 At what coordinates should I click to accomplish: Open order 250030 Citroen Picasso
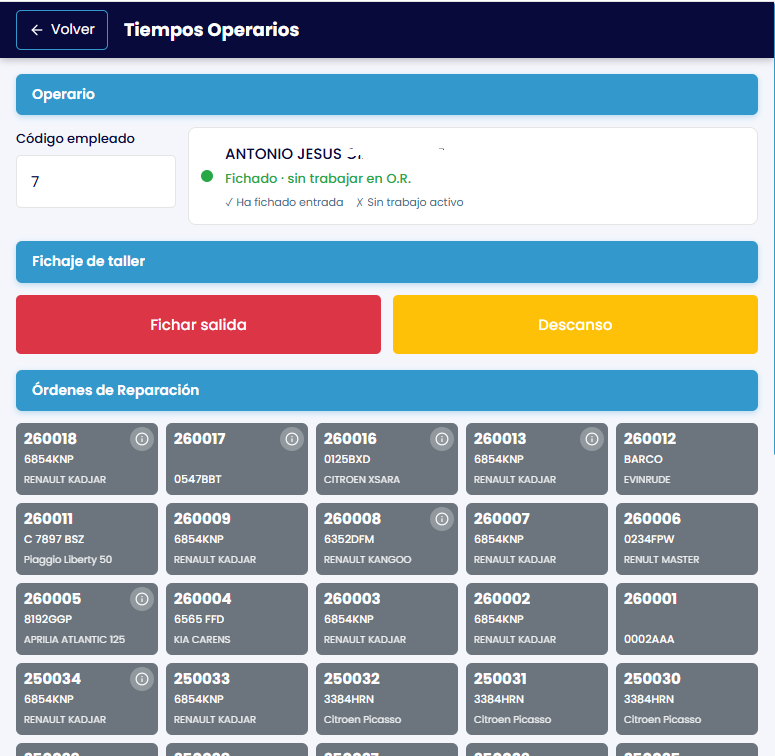[x=687, y=699]
